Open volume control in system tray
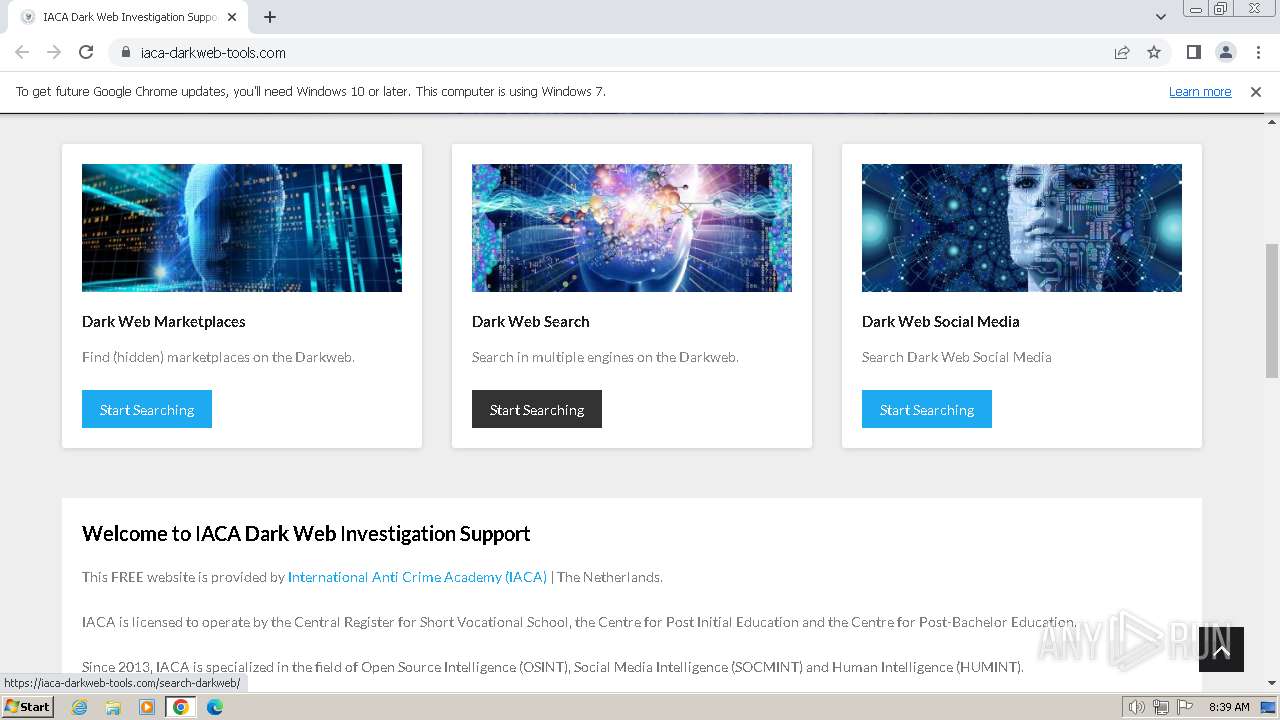The height and width of the screenshot is (720, 1280). click(x=1137, y=707)
